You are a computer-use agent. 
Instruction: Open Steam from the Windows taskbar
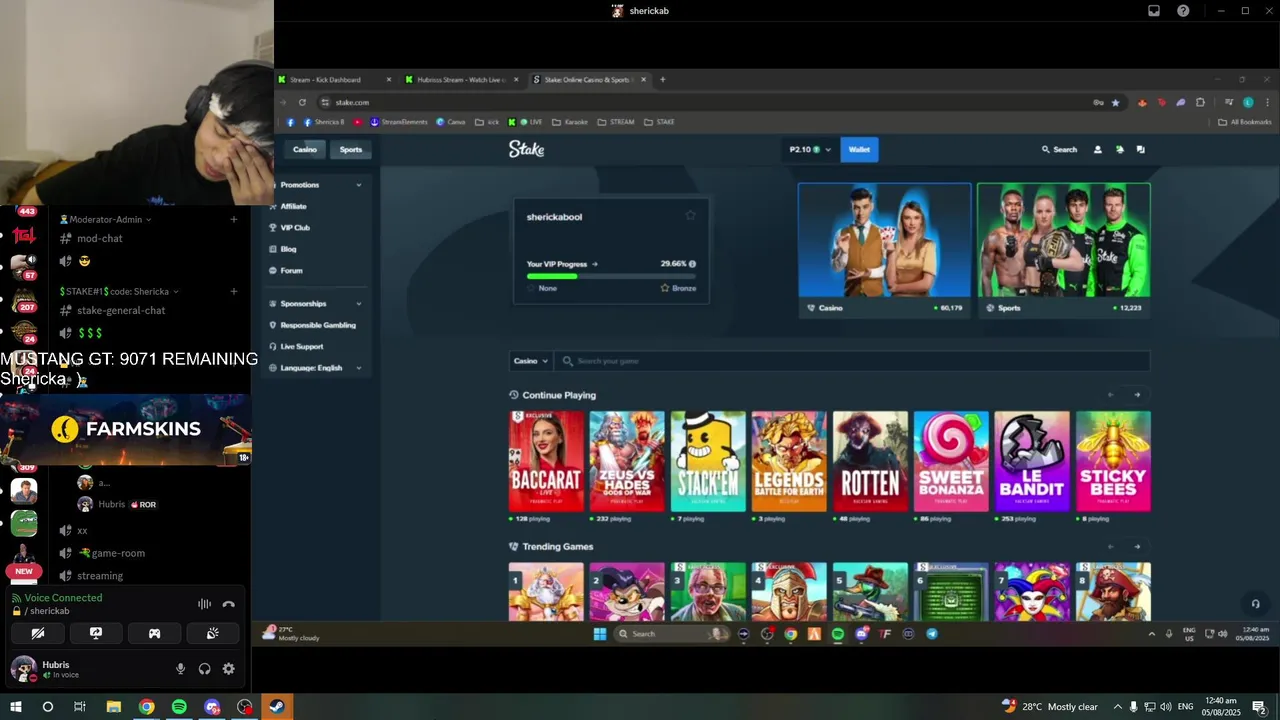click(277, 707)
